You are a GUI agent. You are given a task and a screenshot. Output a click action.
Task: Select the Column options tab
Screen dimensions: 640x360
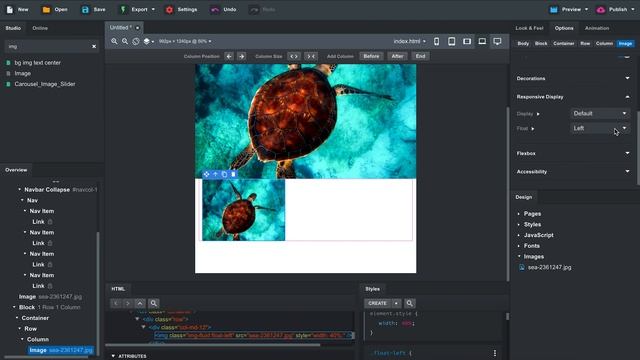[604, 43]
